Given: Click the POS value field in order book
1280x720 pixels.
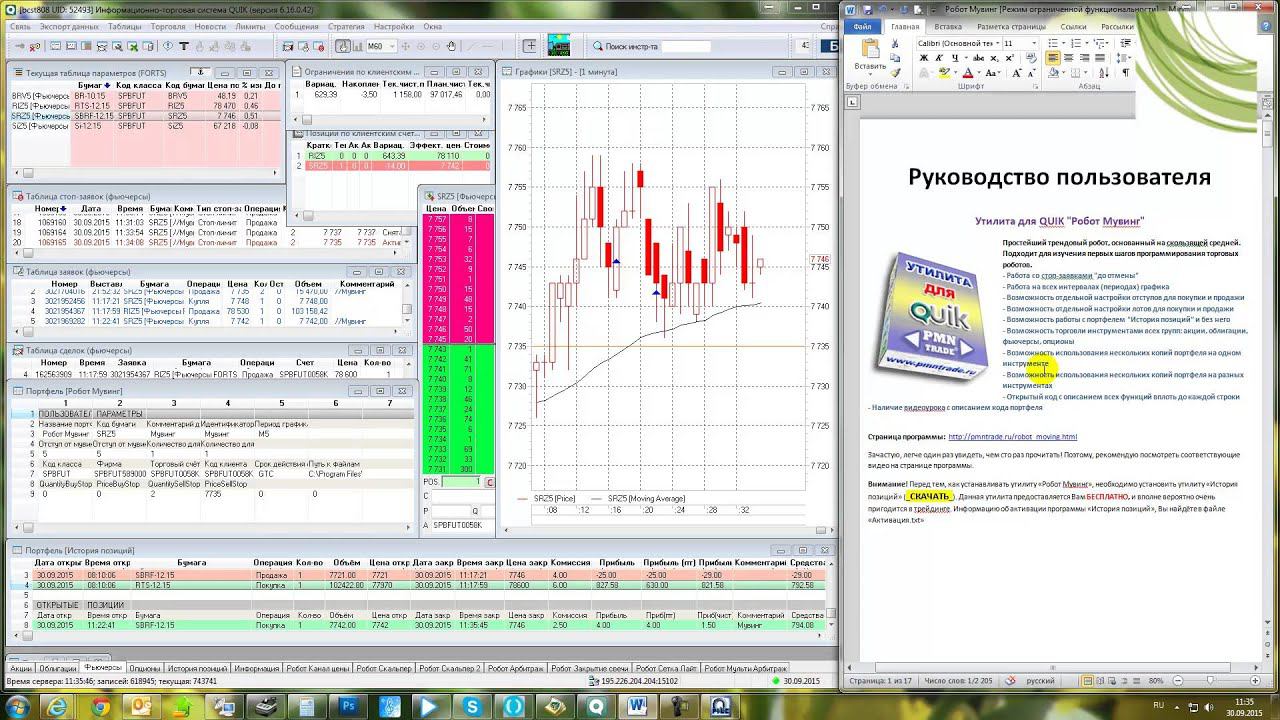Looking at the screenshot, I should [x=461, y=482].
